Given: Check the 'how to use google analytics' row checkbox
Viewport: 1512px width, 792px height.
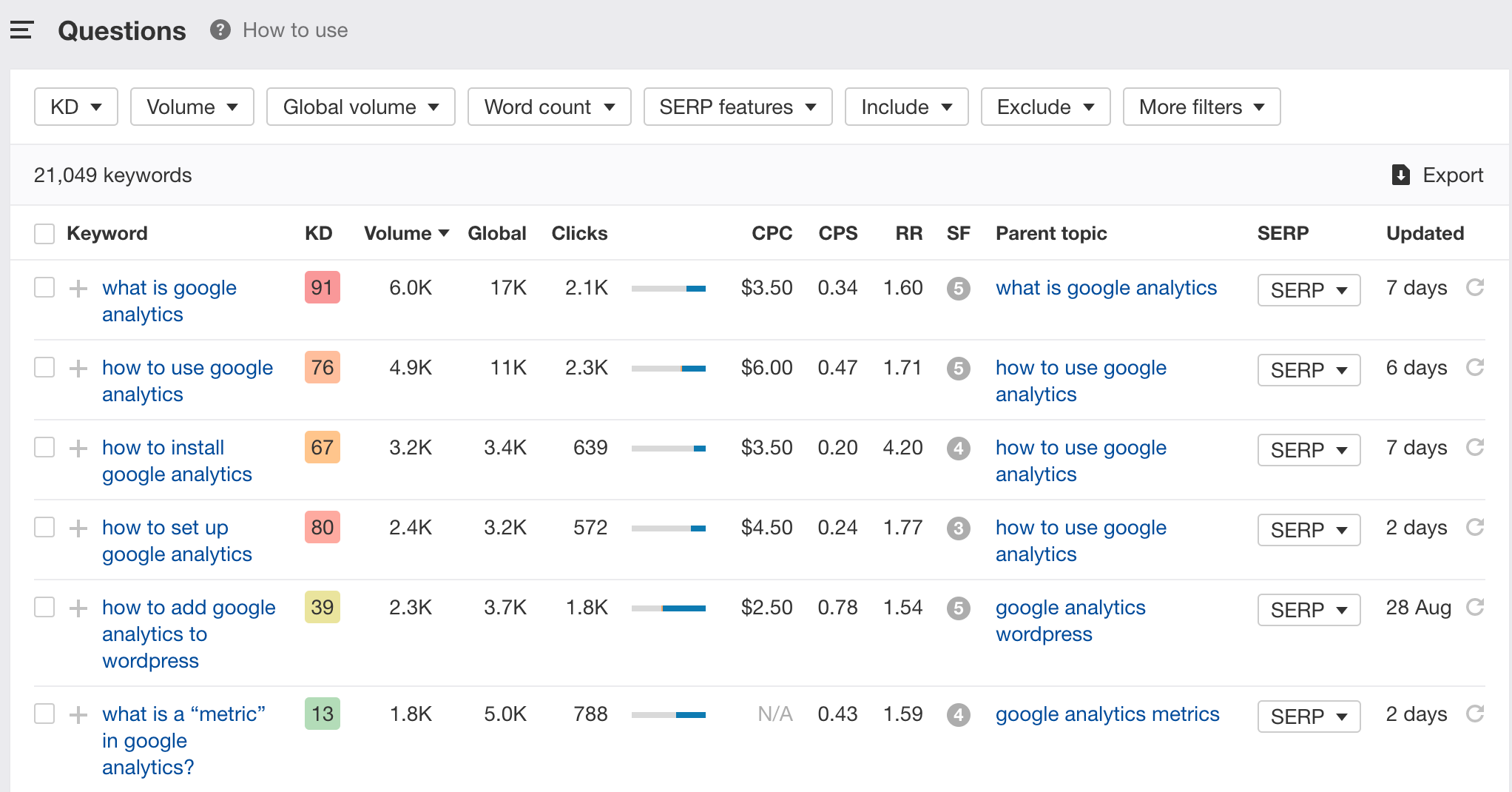Looking at the screenshot, I should coord(44,367).
